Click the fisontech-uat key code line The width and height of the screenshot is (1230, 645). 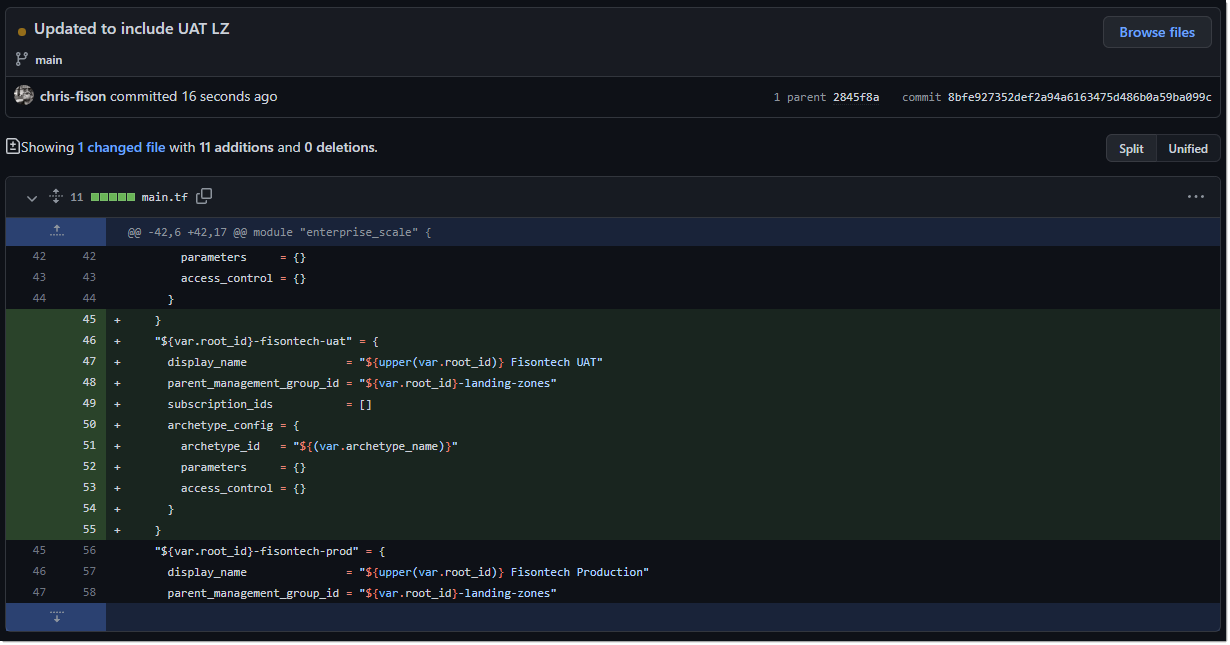266,341
